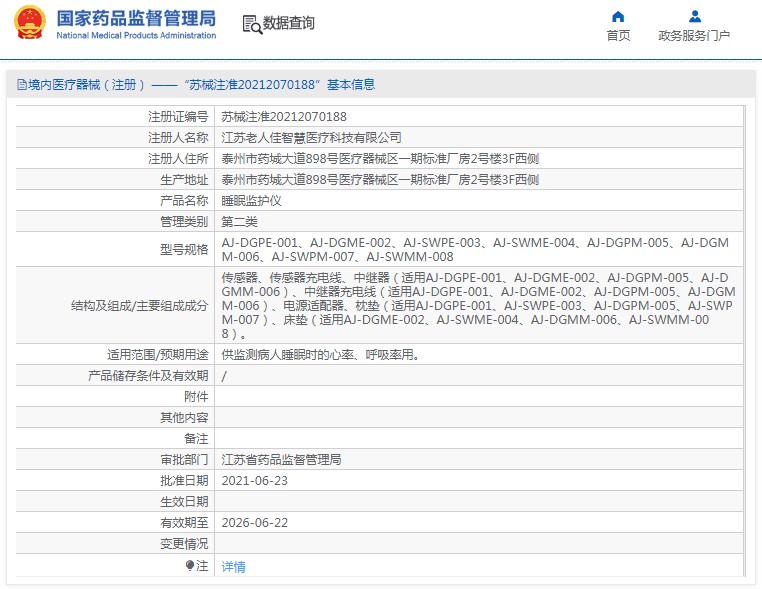Click the 批准日期 row label
This screenshot has width=762, height=589.
click(184, 481)
